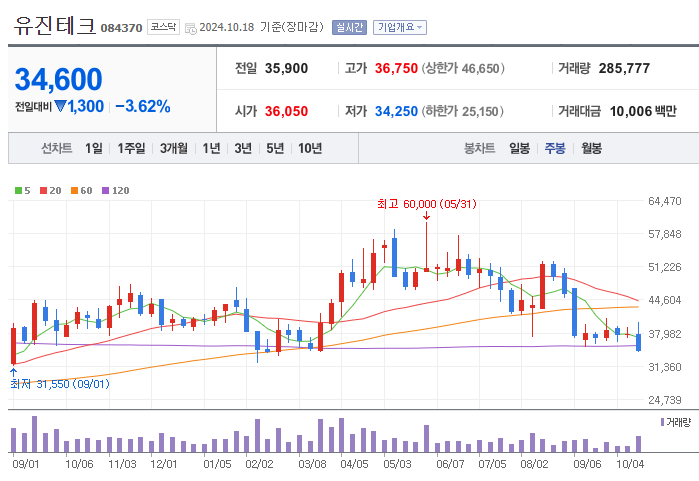Click the 실시간 button
This screenshot has width=699, height=481.
click(349, 28)
